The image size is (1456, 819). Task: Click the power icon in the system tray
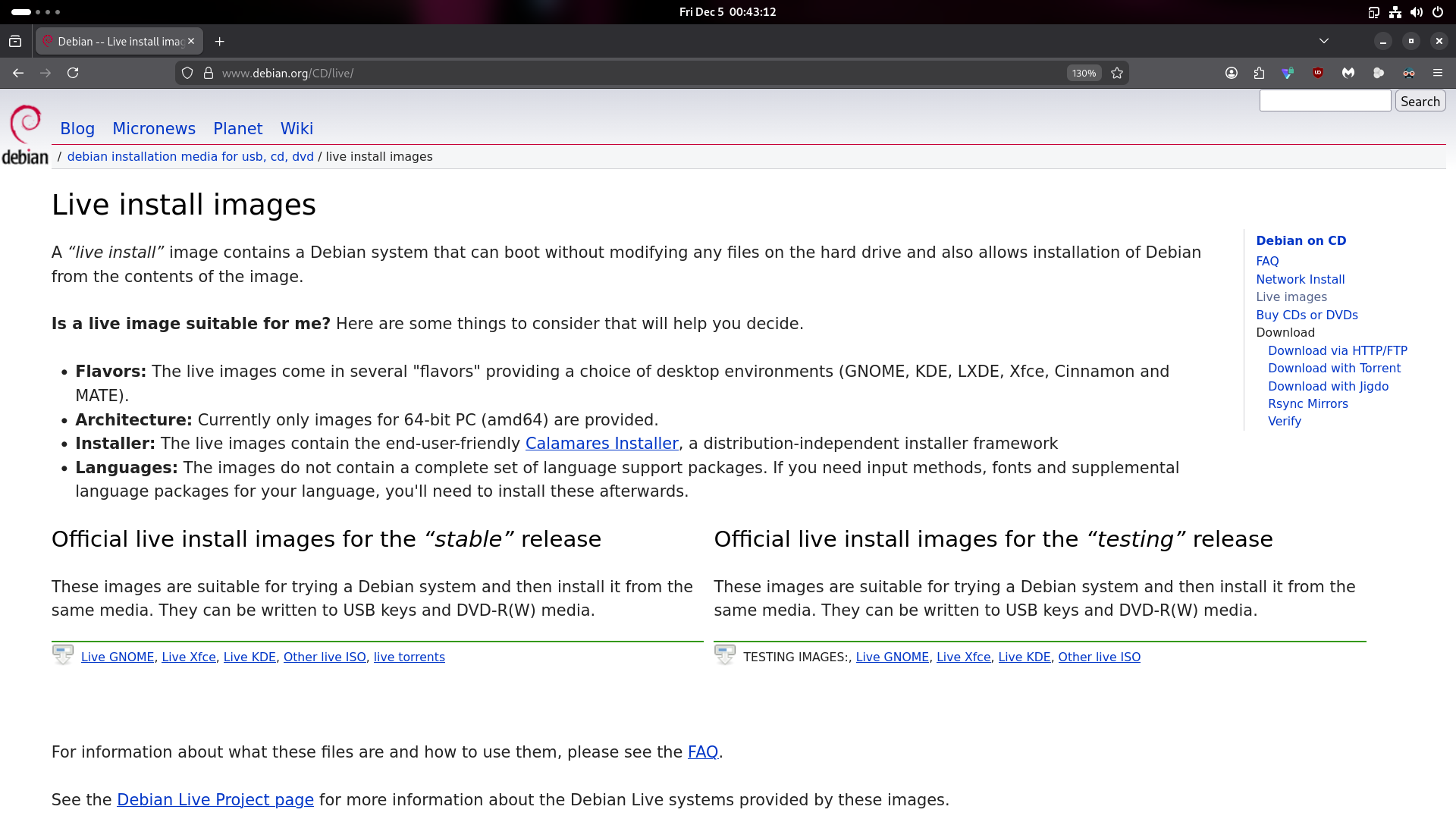pos(1438,11)
